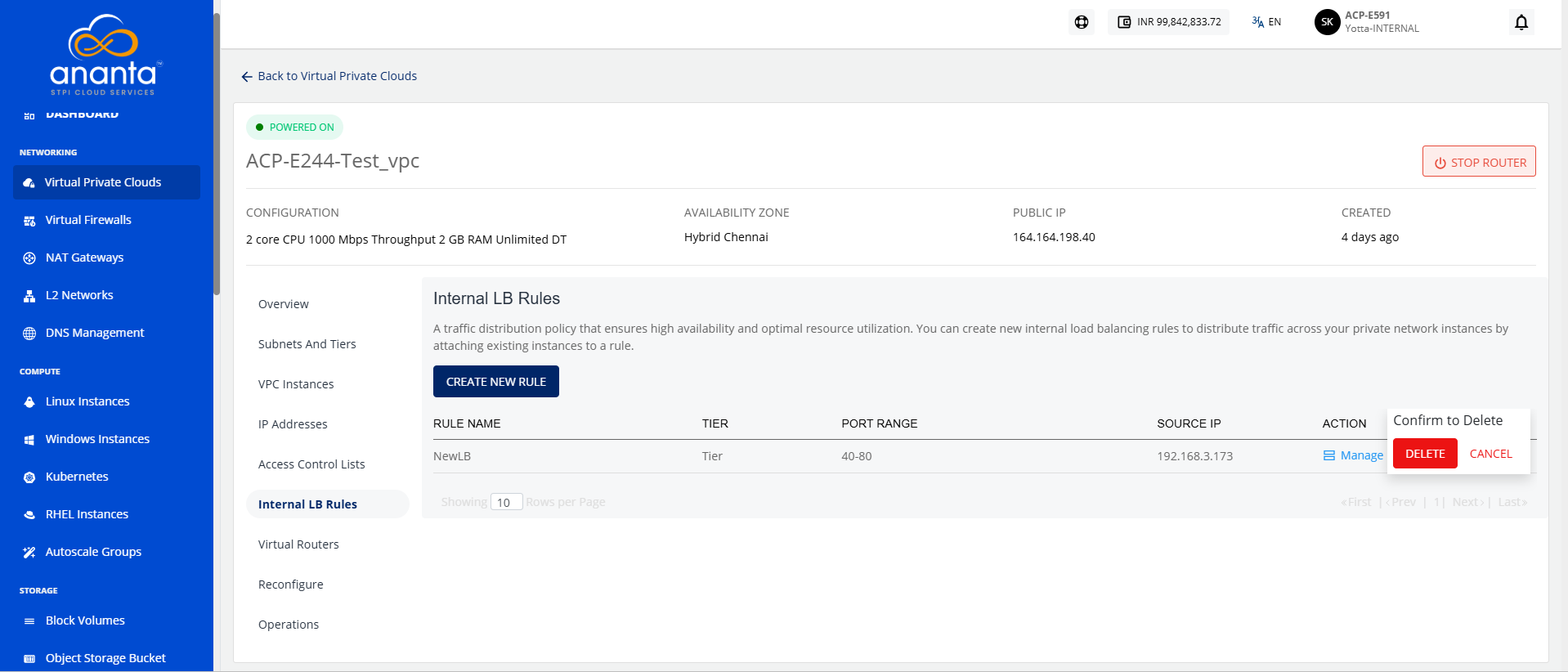The image size is (1568, 672).
Task: Click the SK user avatar
Action: 1327,22
